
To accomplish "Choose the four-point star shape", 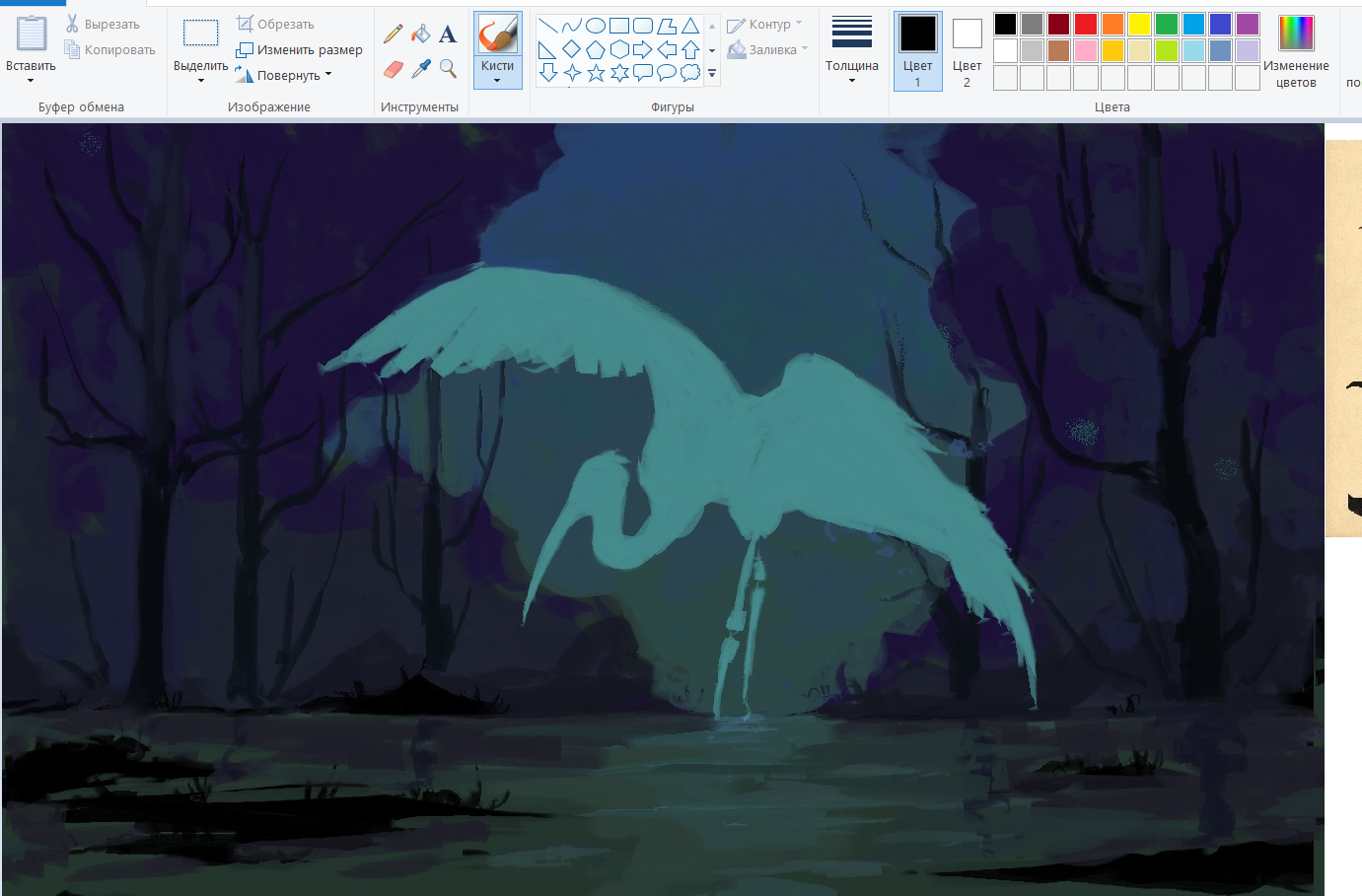I will pyautogui.click(x=572, y=73).
